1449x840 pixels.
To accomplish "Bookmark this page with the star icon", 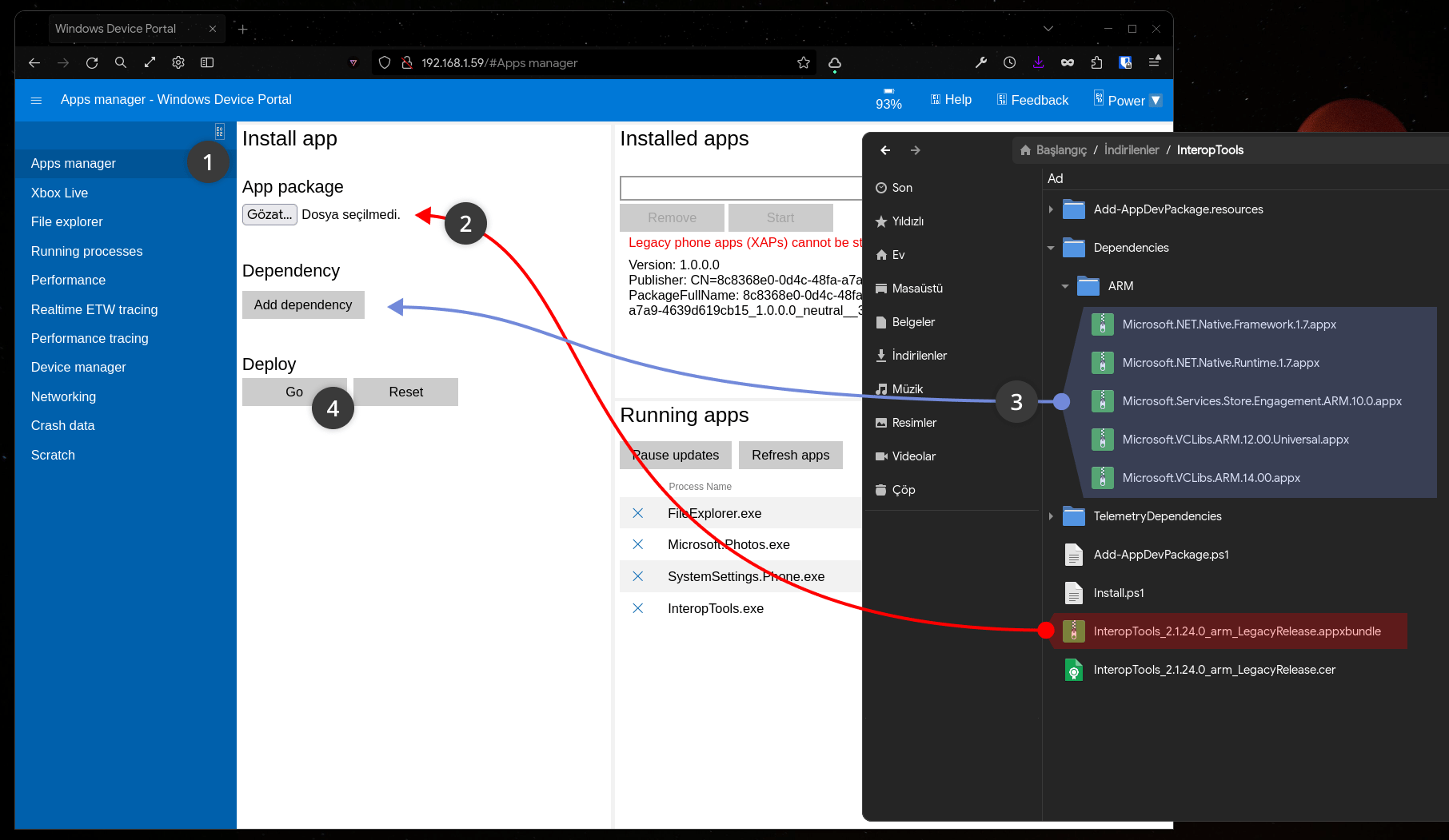I will pos(804,62).
